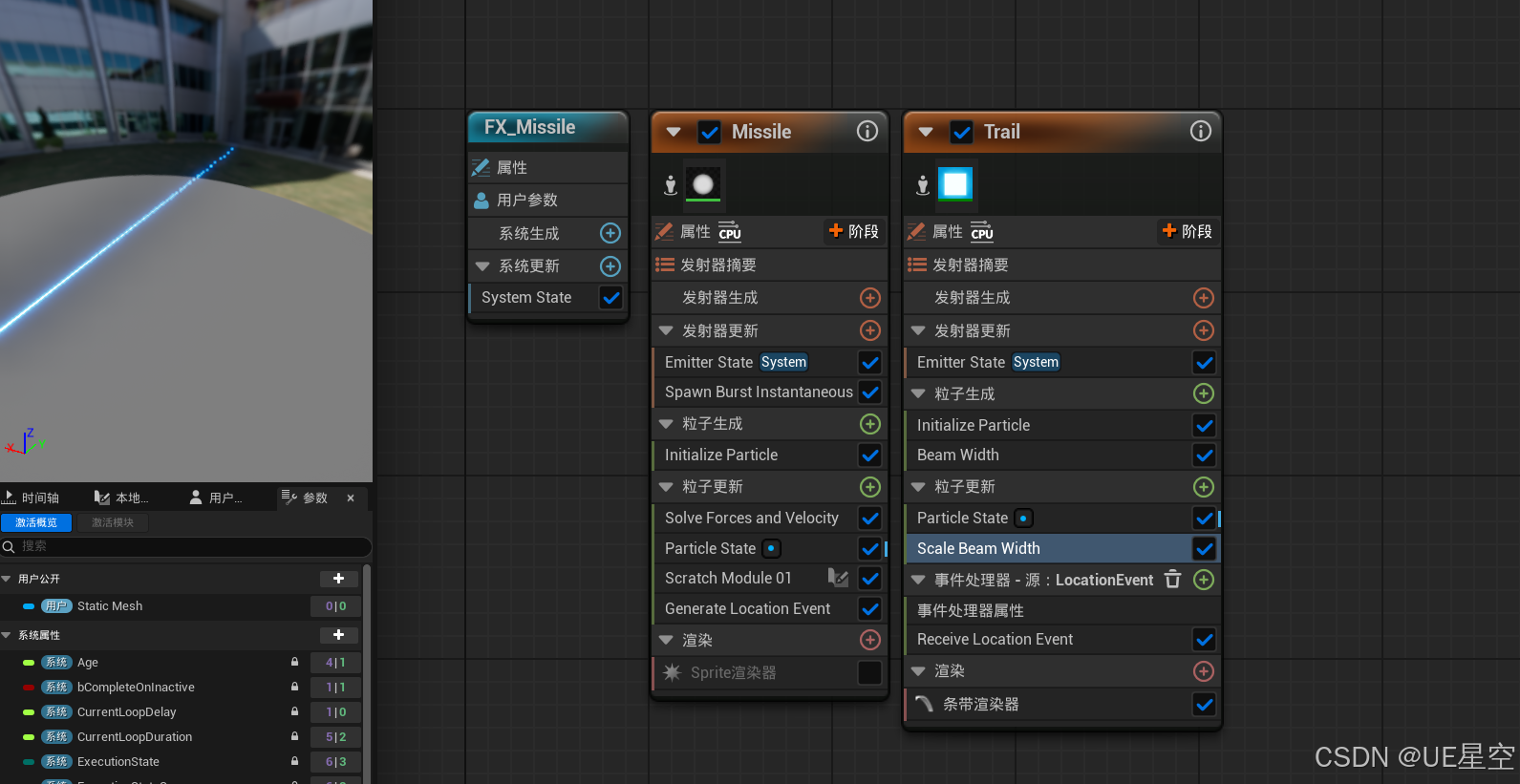Collapse the 系统属性 parameter group
The height and width of the screenshot is (784, 1520).
pyautogui.click(x=7, y=635)
